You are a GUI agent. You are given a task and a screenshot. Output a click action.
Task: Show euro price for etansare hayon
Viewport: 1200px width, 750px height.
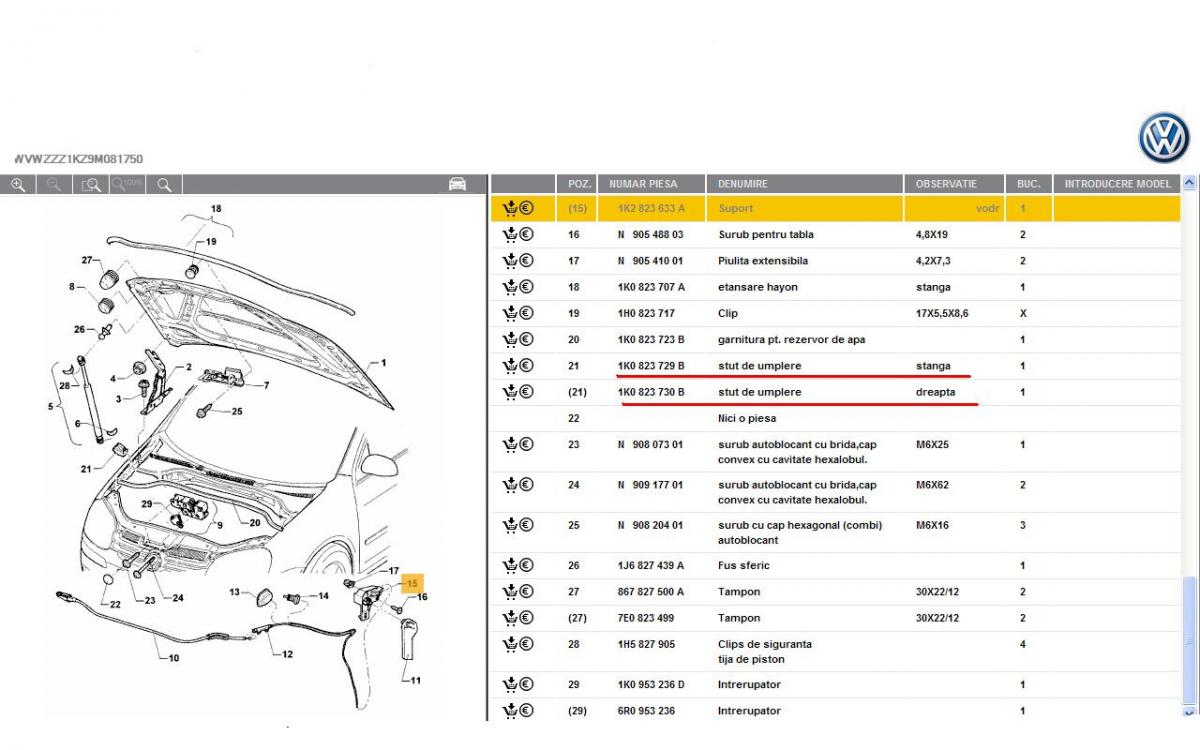526,286
